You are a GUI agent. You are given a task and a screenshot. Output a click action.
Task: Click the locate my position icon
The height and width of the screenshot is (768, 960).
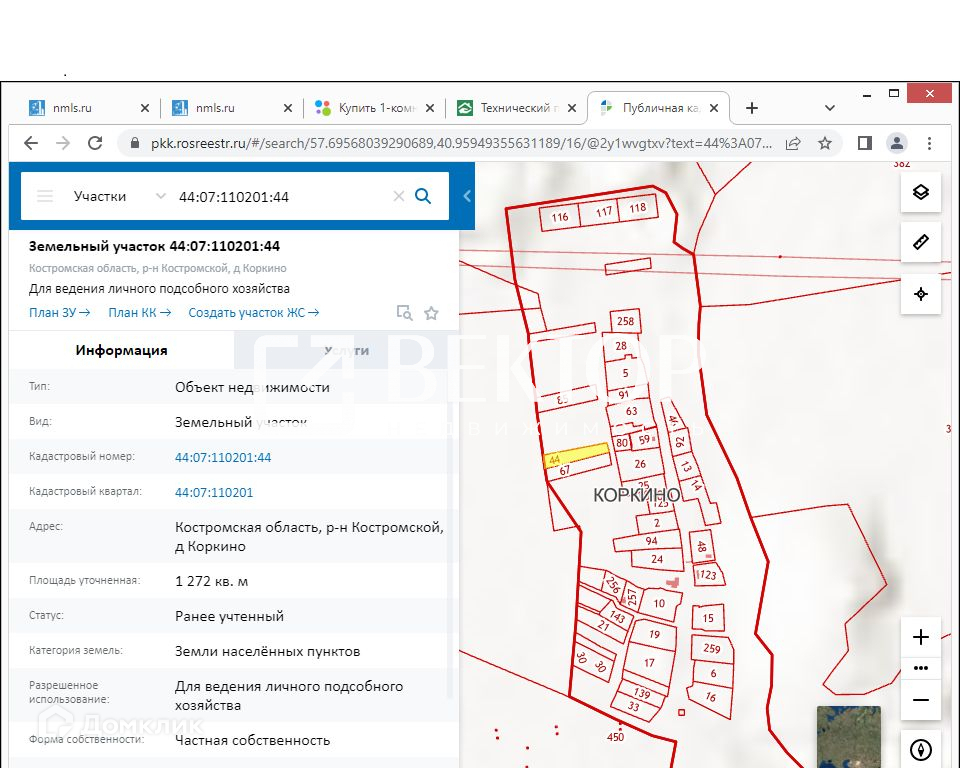[920, 294]
